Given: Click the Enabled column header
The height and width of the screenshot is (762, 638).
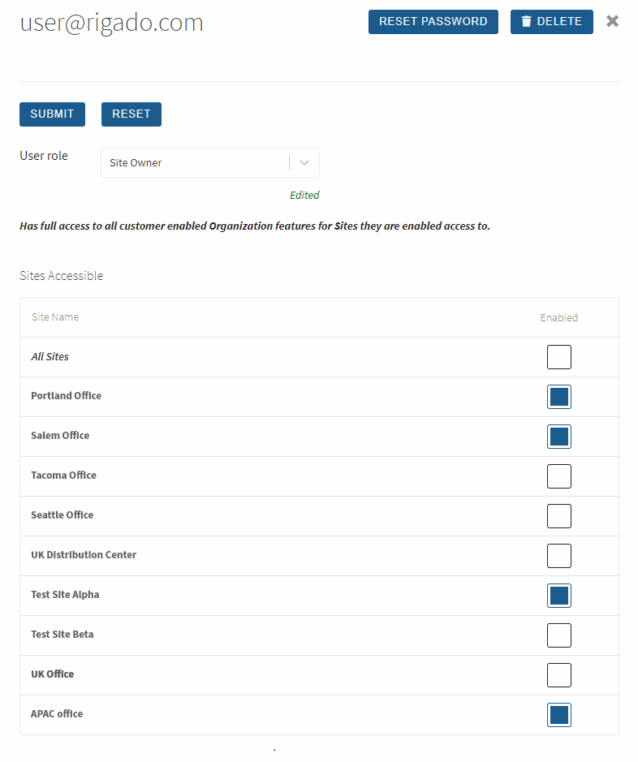Looking at the screenshot, I should [x=559, y=318].
